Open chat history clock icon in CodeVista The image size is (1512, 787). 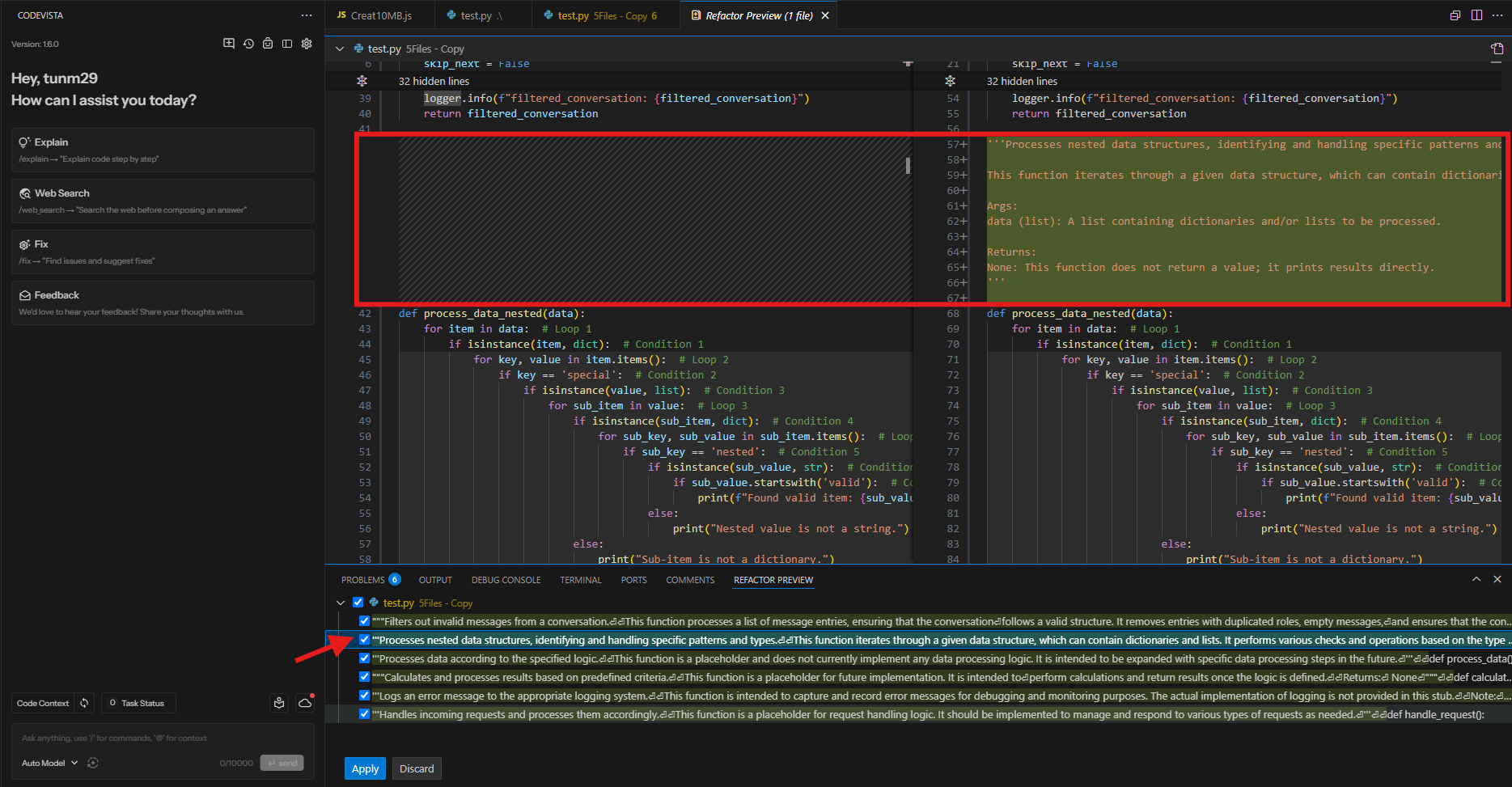pos(248,44)
